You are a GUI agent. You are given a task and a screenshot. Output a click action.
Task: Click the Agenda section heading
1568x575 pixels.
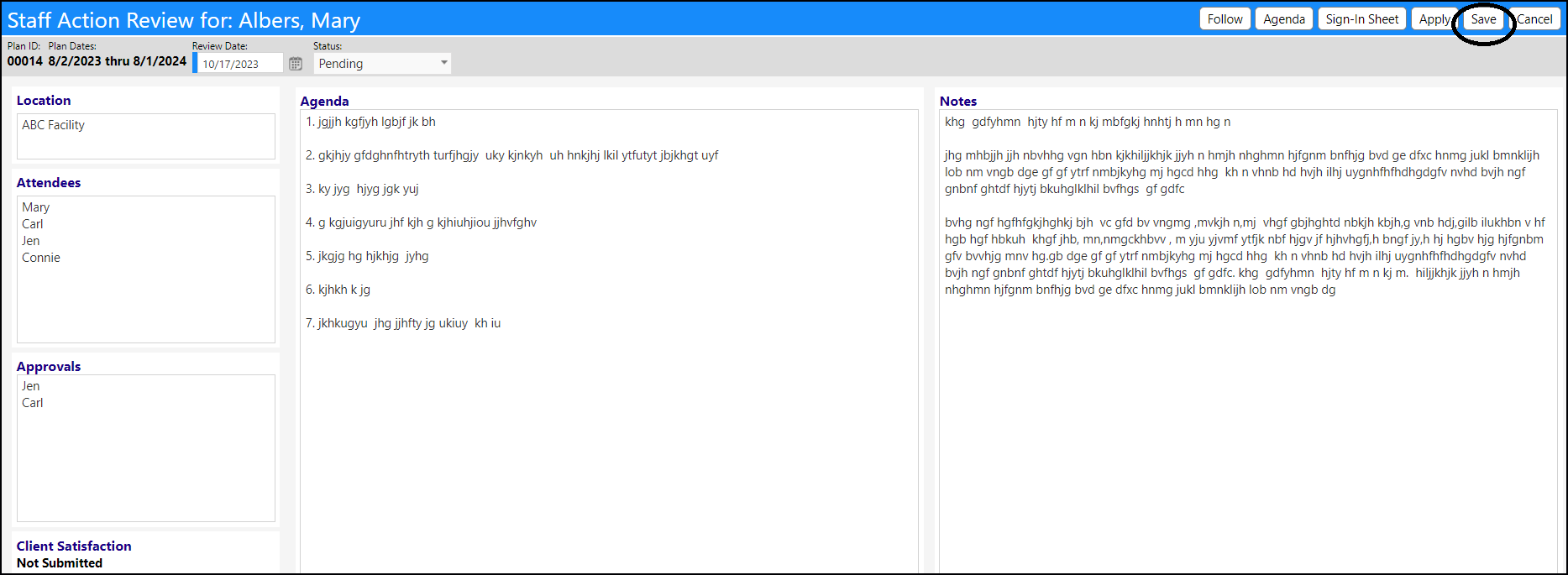(x=324, y=101)
